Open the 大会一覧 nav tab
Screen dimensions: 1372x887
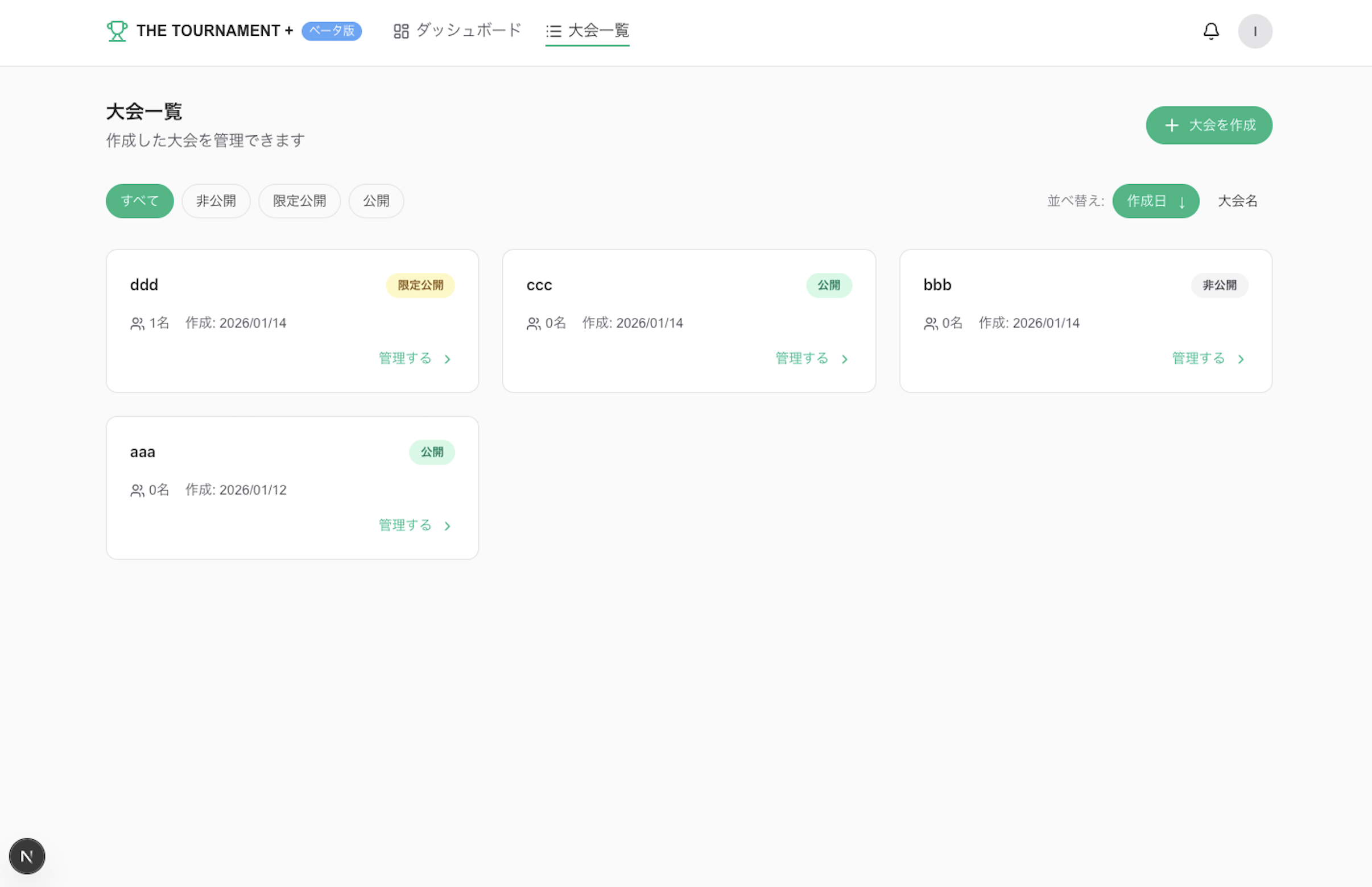coord(598,31)
